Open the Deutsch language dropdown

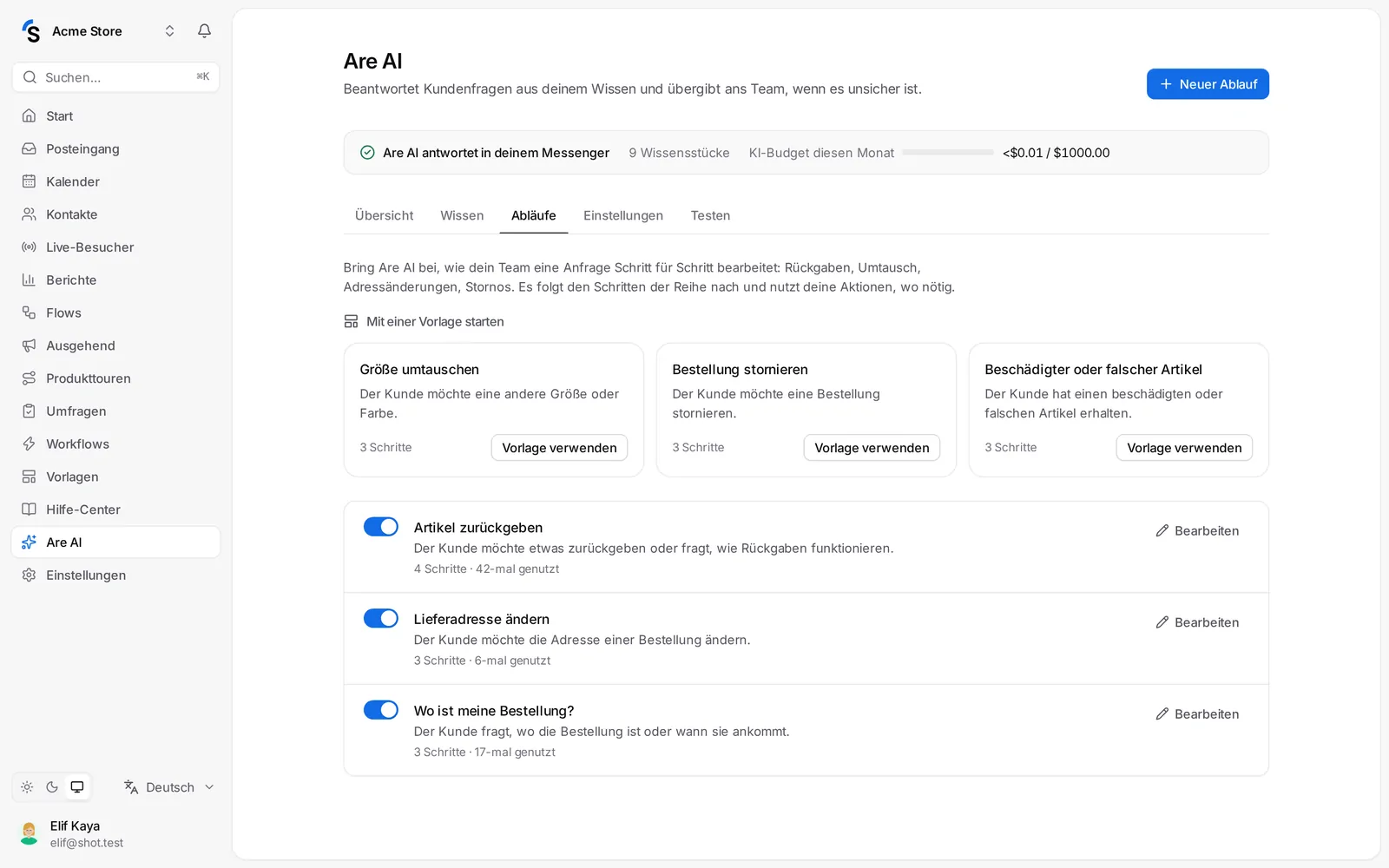pos(169,787)
